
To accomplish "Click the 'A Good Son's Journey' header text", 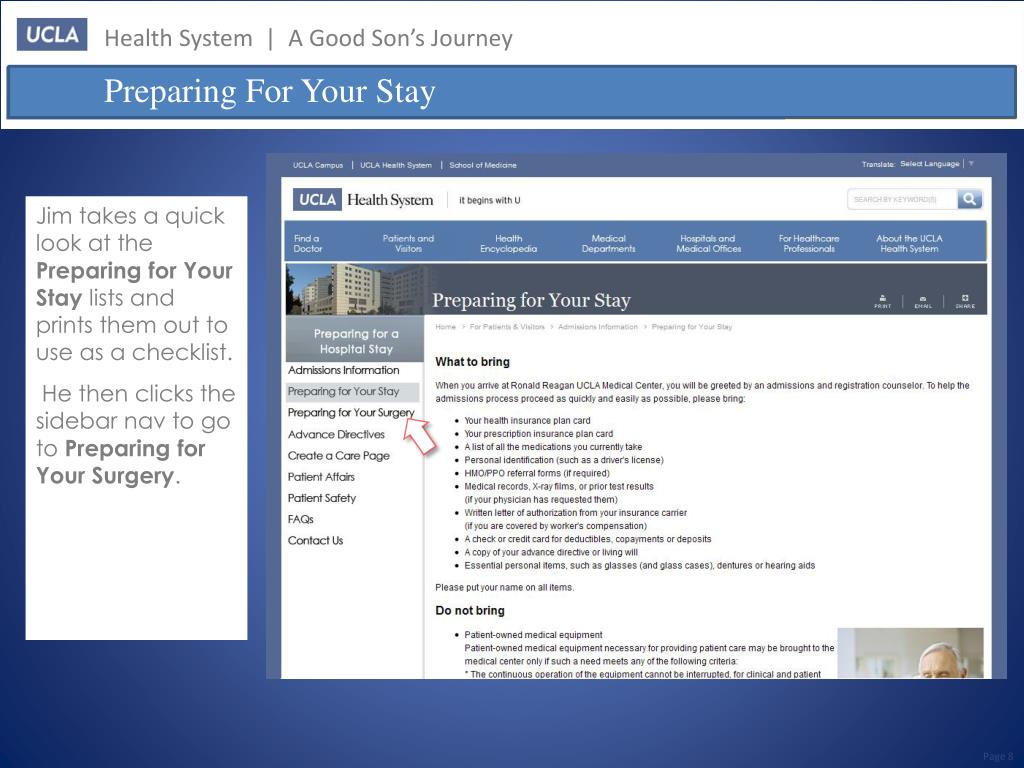I will pos(400,38).
